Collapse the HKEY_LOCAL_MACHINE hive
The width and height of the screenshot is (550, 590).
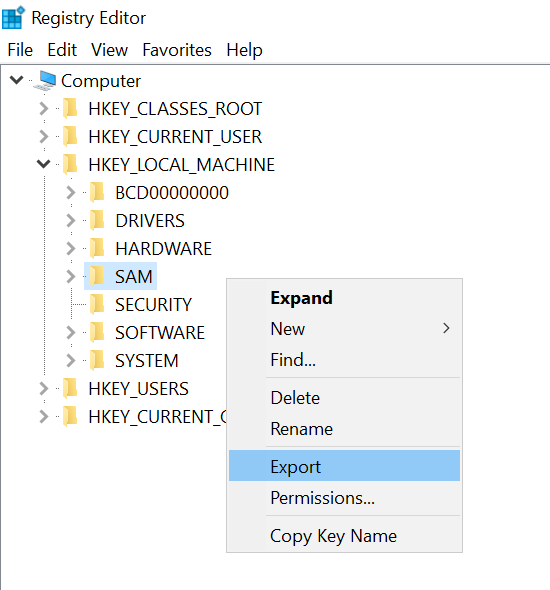(44, 164)
